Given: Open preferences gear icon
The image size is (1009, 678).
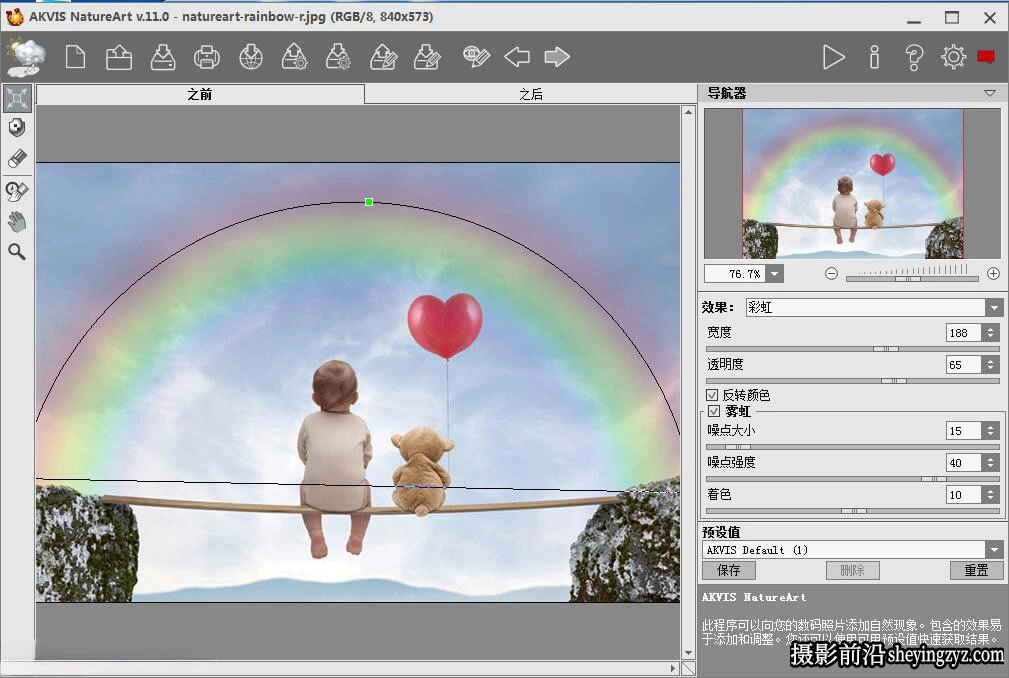Looking at the screenshot, I should 953,57.
